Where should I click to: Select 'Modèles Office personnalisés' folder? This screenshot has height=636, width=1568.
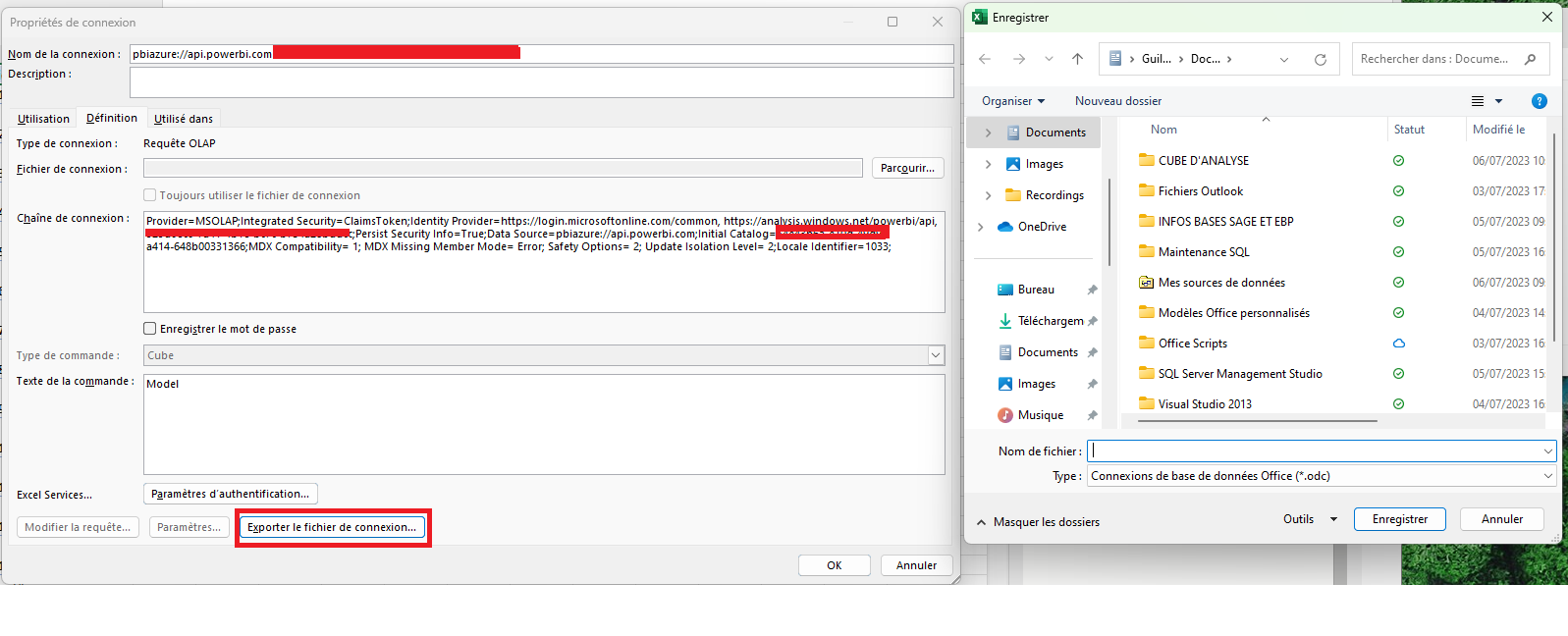(x=1233, y=313)
